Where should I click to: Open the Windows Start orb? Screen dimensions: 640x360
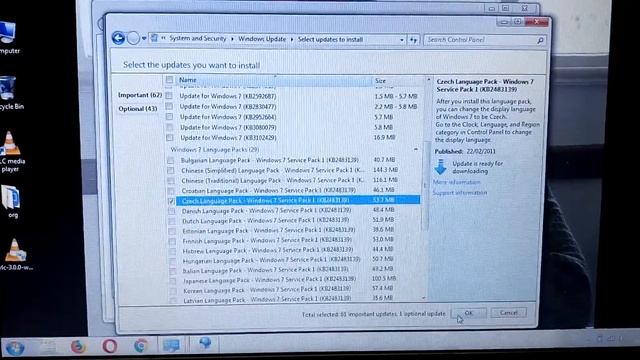15,348
